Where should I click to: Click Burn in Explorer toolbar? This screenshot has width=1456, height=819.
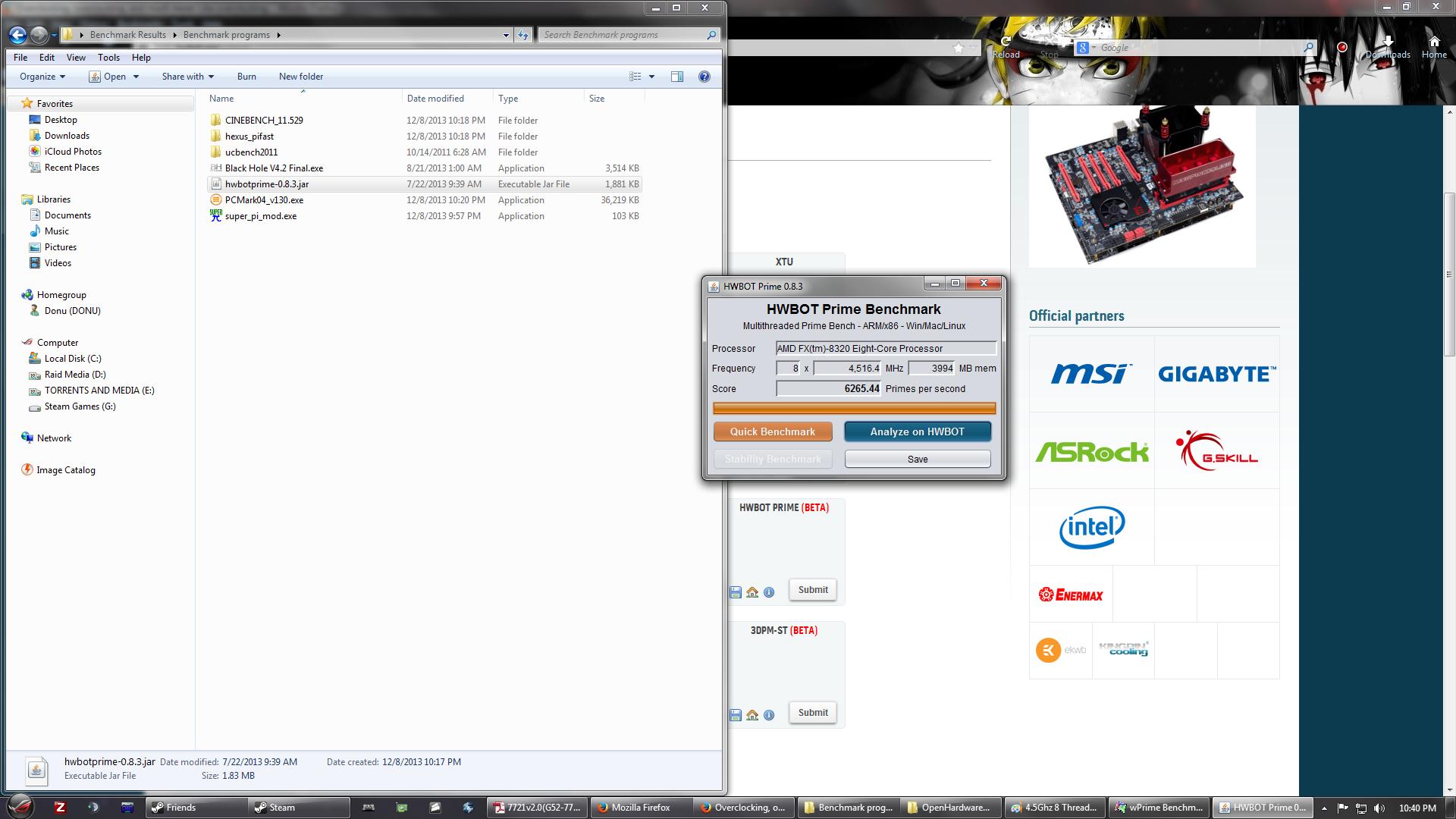246,77
